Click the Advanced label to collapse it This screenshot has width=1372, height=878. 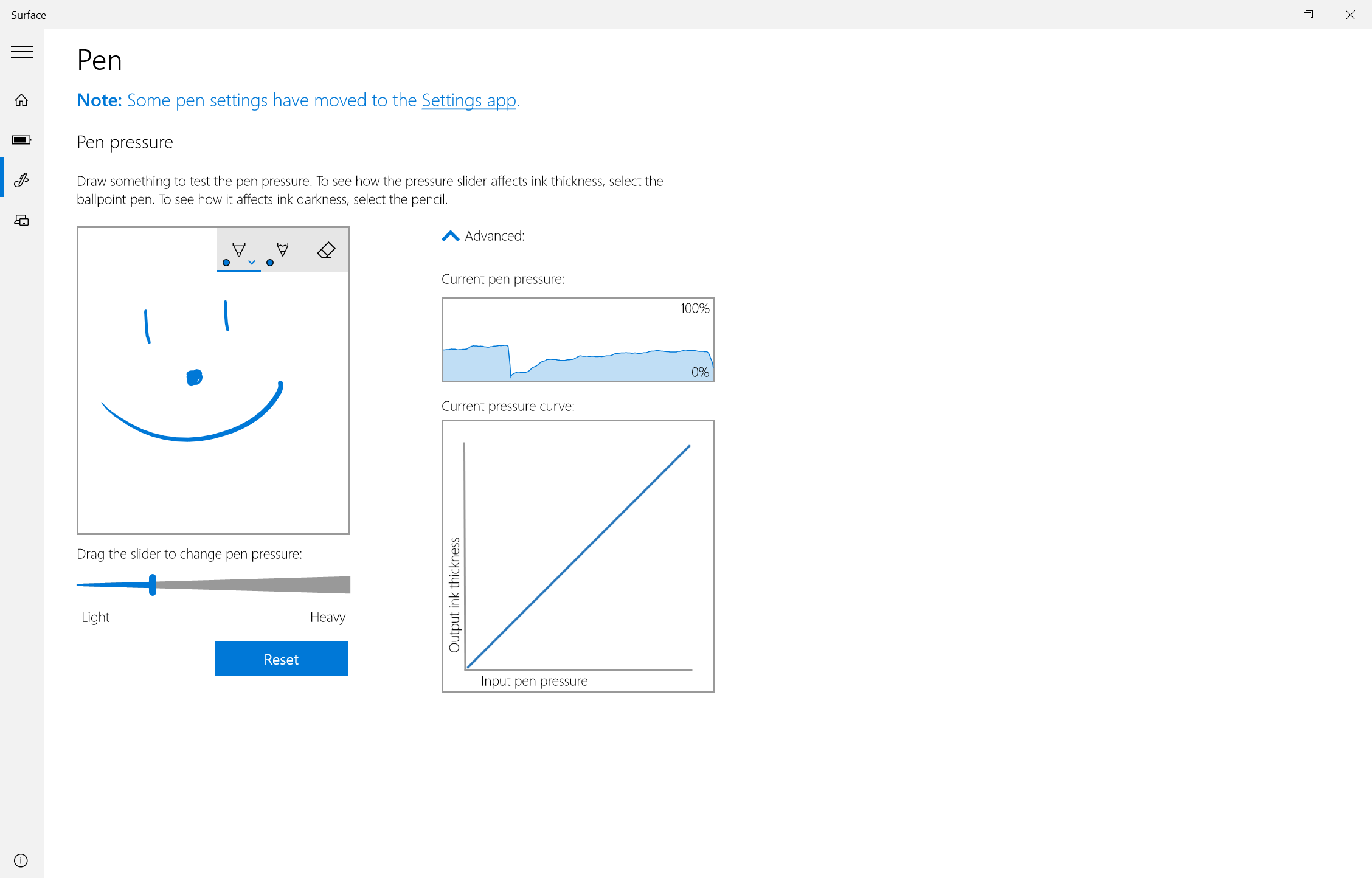(x=494, y=236)
